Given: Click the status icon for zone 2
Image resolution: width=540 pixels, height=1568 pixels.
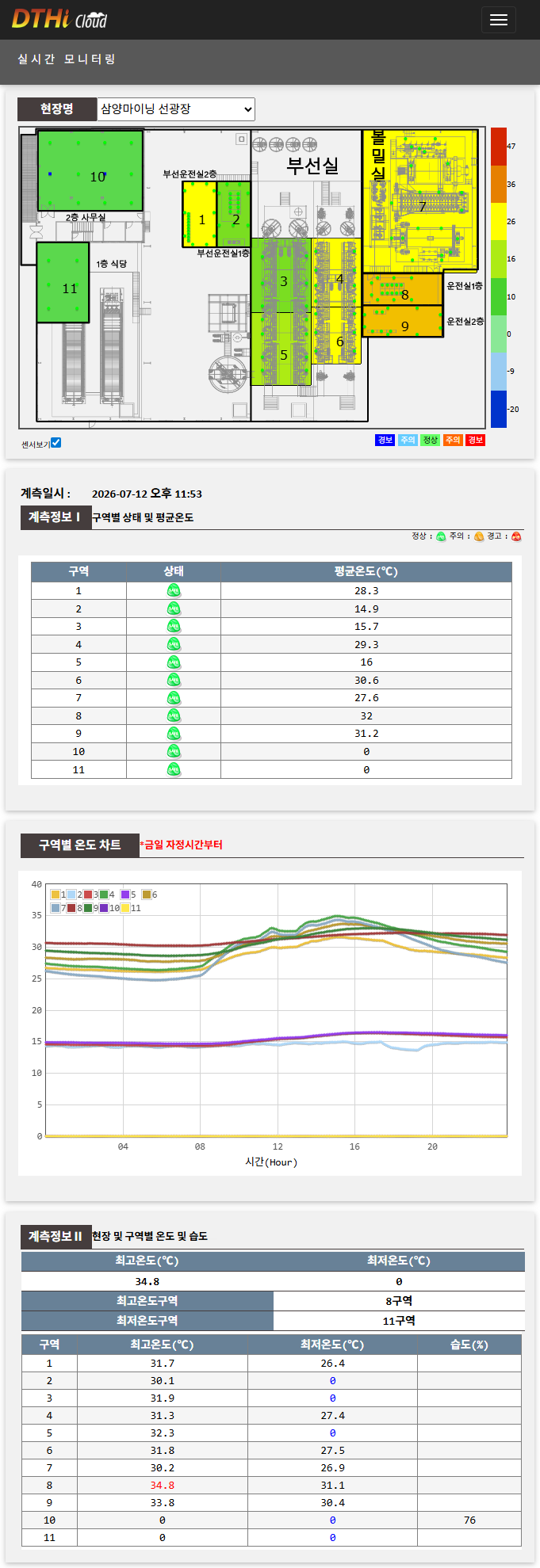Looking at the screenshot, I should [174, 609].
